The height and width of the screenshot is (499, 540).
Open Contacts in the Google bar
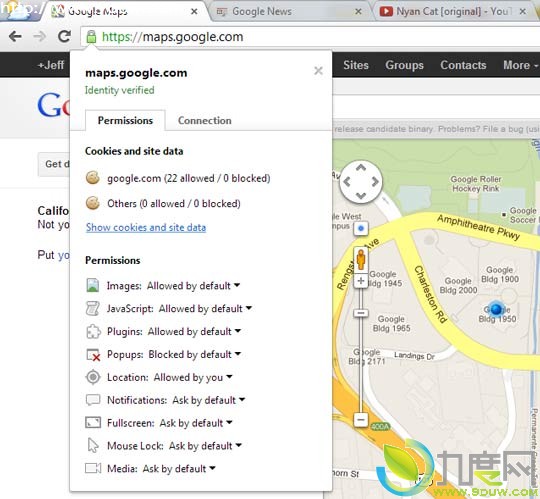(x=463, y=65)
